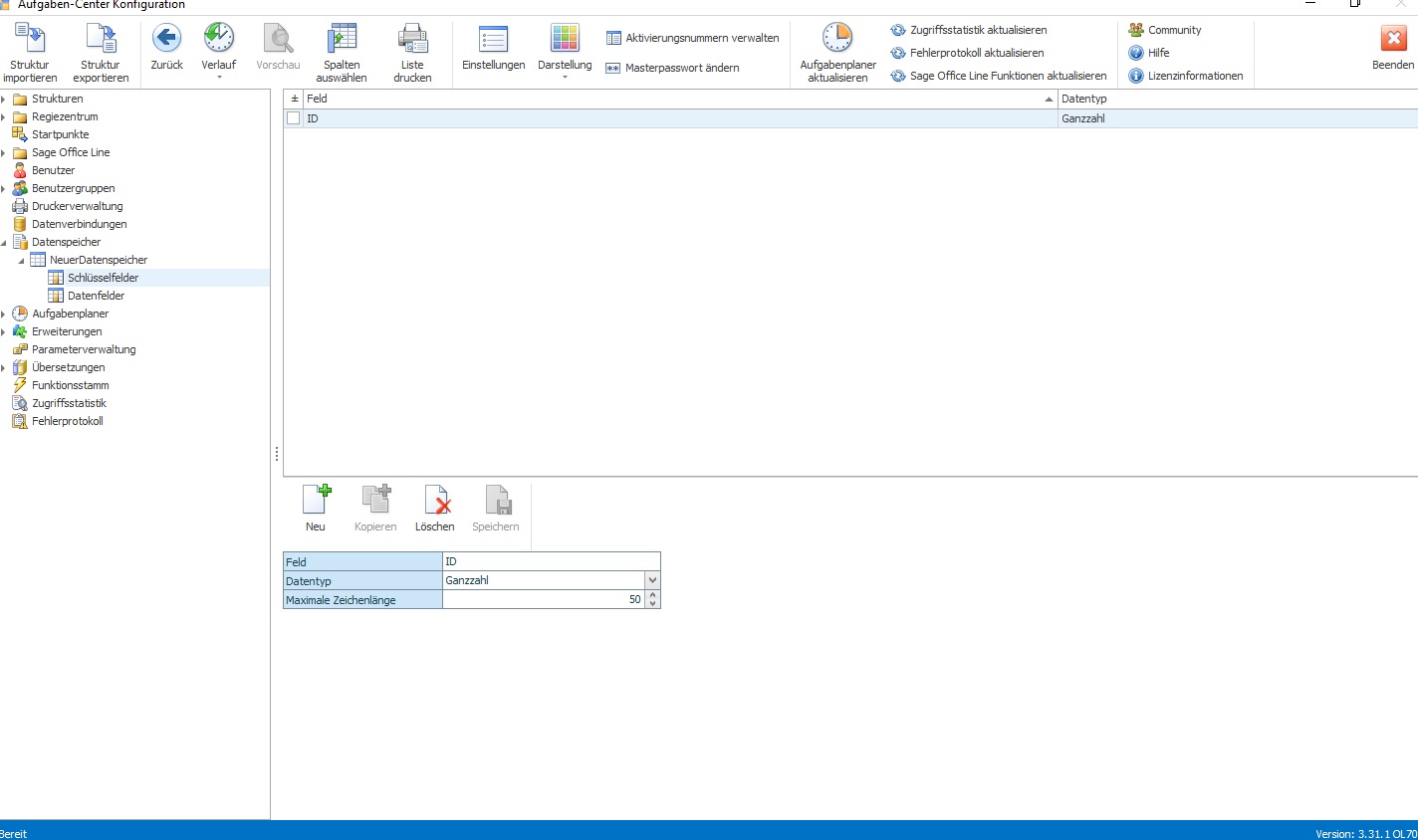1418x840 pixels.
Task: Expand the Sage Office Line node
Action: coord(4,152)
